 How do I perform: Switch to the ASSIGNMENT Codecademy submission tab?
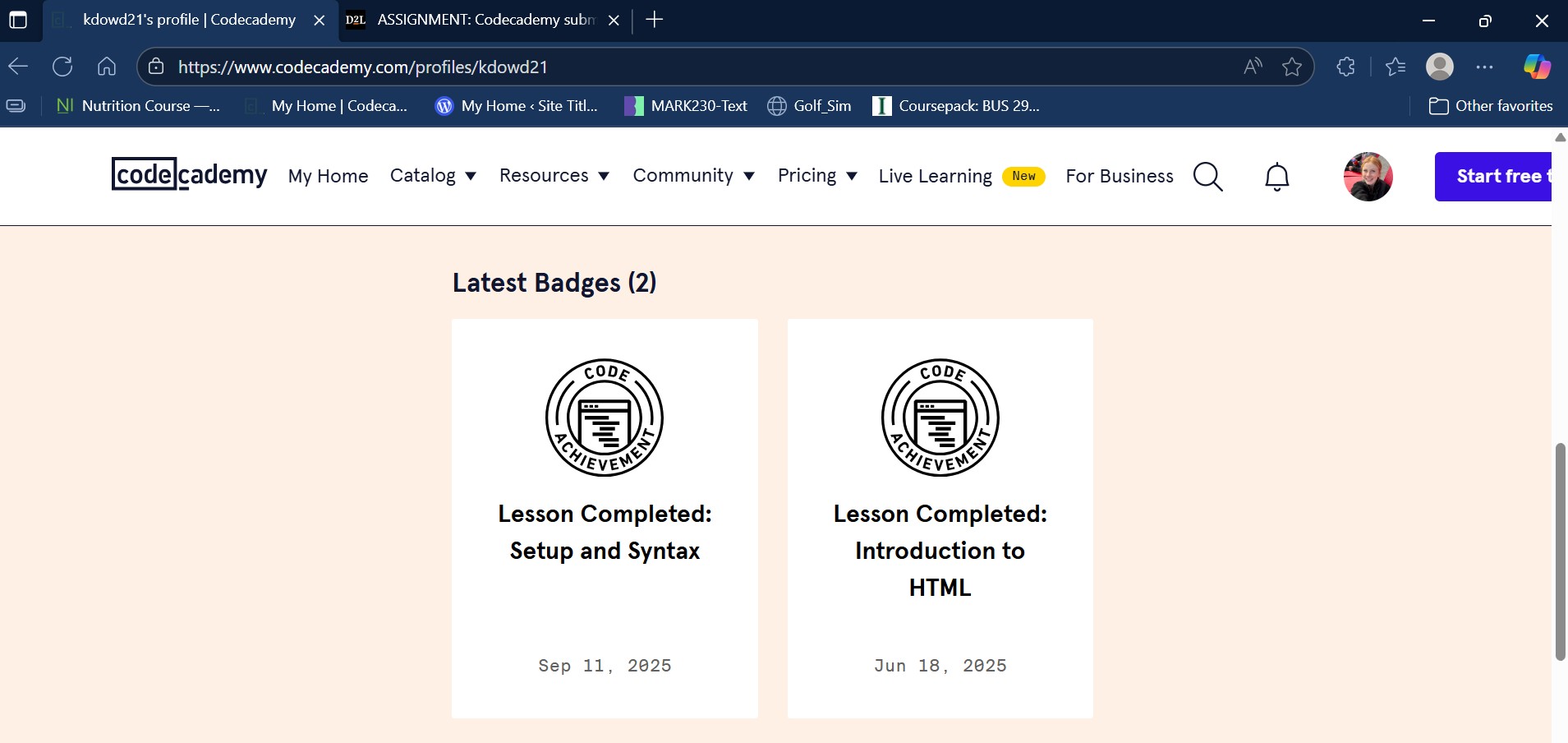point(485,20)
